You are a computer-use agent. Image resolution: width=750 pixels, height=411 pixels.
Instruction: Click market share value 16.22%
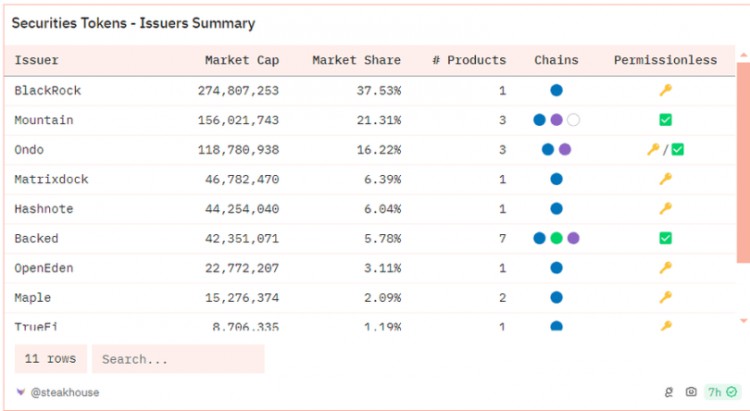(x=379, y=150)
